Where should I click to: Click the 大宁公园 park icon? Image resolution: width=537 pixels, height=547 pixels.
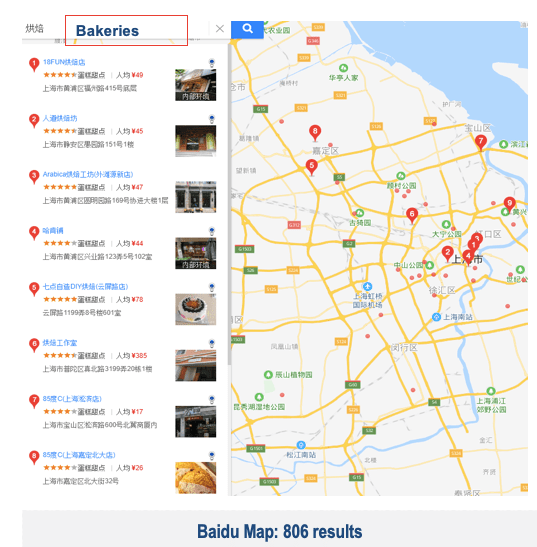pyautogui.click(x=446, y=224)
